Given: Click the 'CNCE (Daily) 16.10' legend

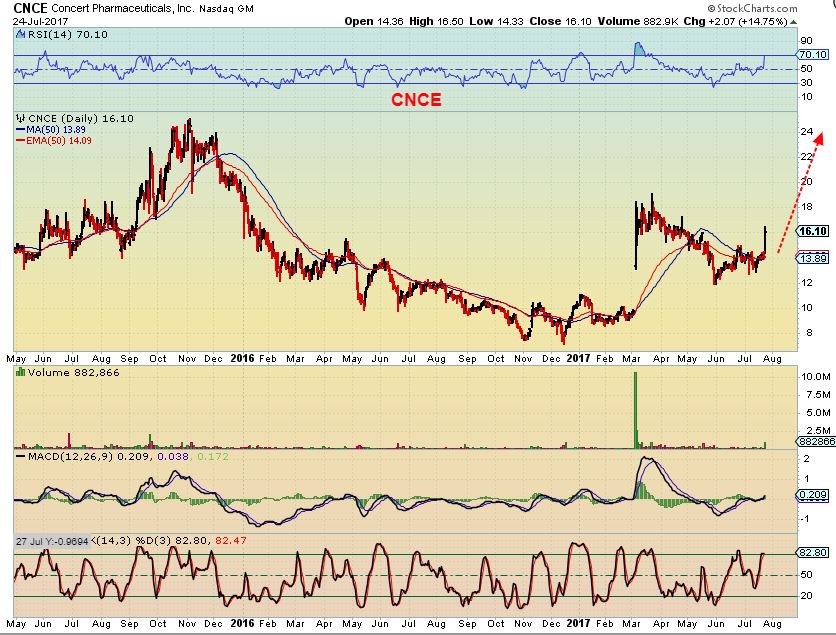Looking at the screenshot, I should point(81,118).
